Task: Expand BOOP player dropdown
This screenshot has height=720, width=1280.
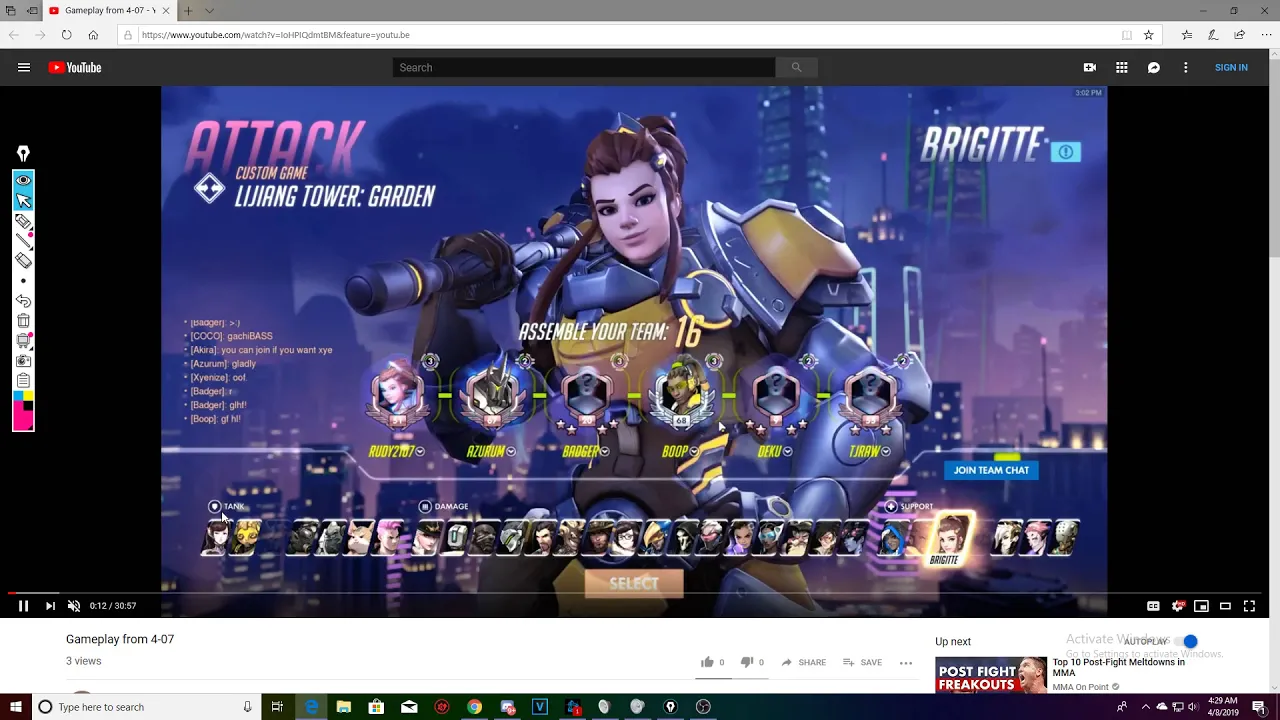Action: coord(695,452)
